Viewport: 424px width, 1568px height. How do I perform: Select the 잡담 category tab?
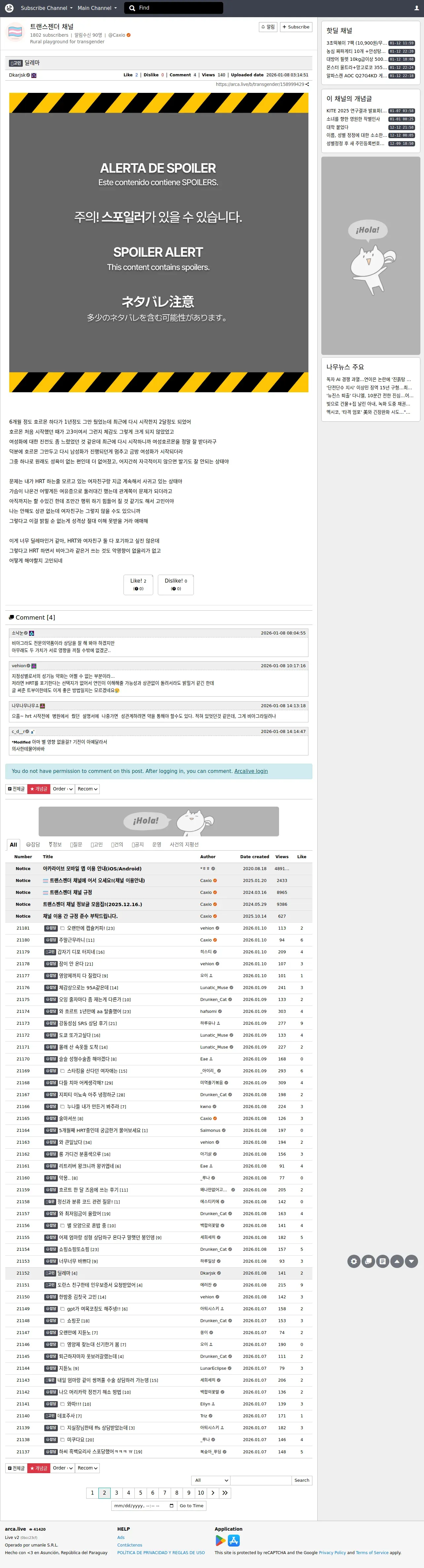pos(33,844)
